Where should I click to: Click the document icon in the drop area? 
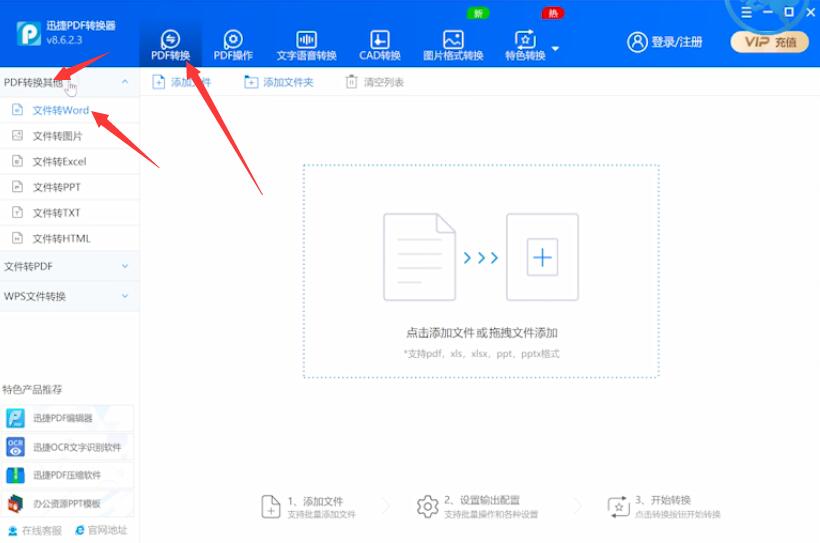(x=419, y=257)
